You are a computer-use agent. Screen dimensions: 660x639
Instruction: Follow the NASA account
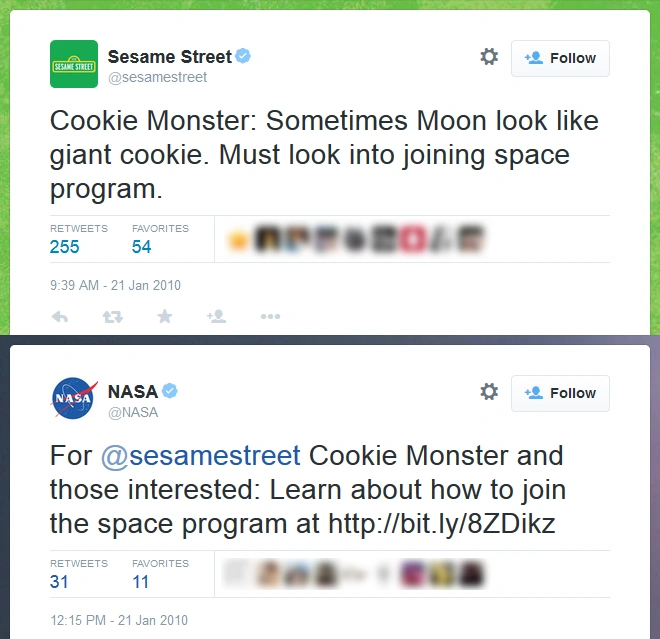(x=560, y=393)
